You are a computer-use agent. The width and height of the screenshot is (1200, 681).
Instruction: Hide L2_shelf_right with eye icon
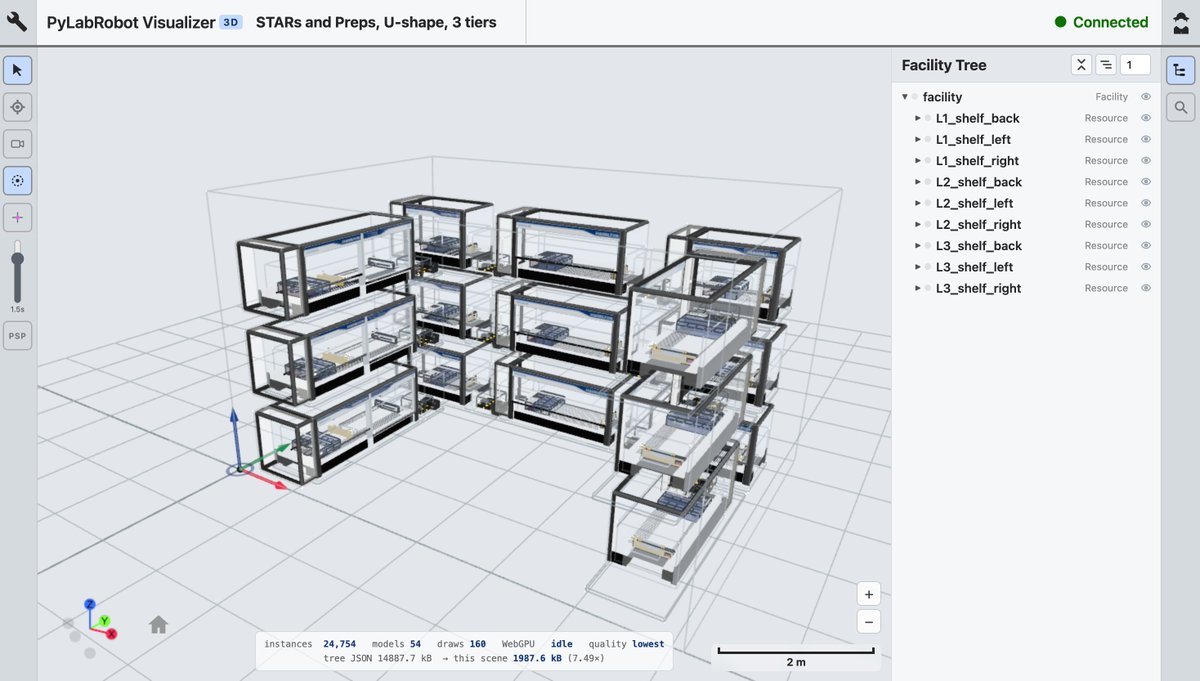[1146, 224]
